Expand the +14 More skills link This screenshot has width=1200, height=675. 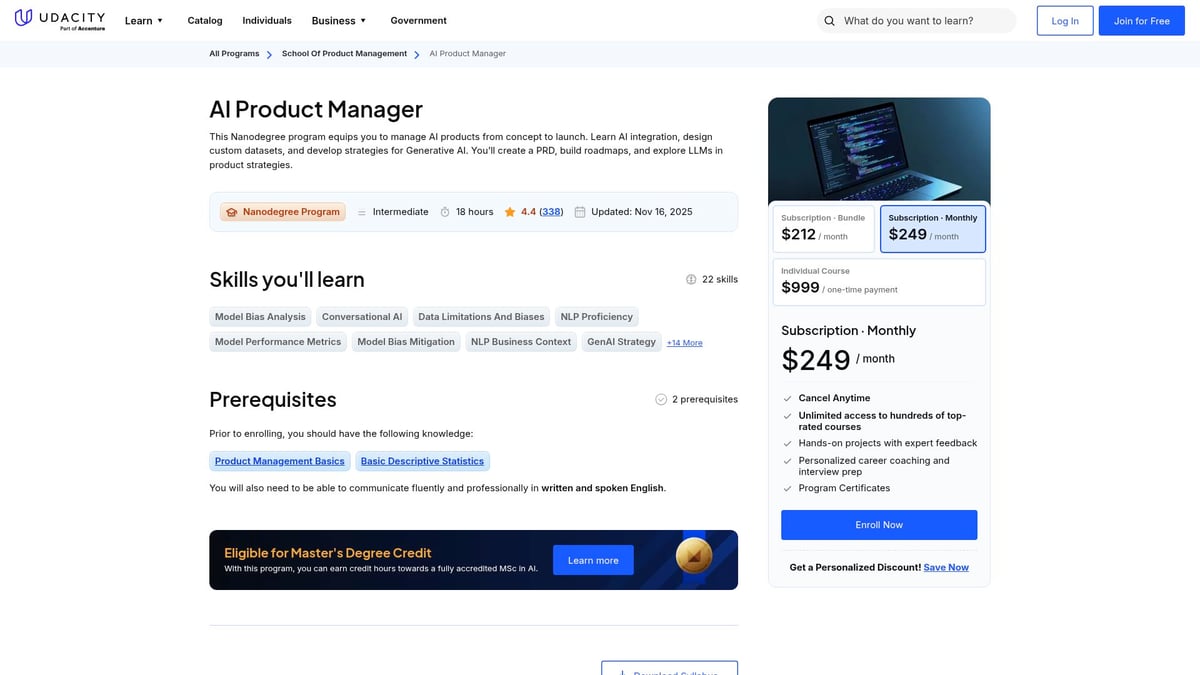click(x=685, y=343)
